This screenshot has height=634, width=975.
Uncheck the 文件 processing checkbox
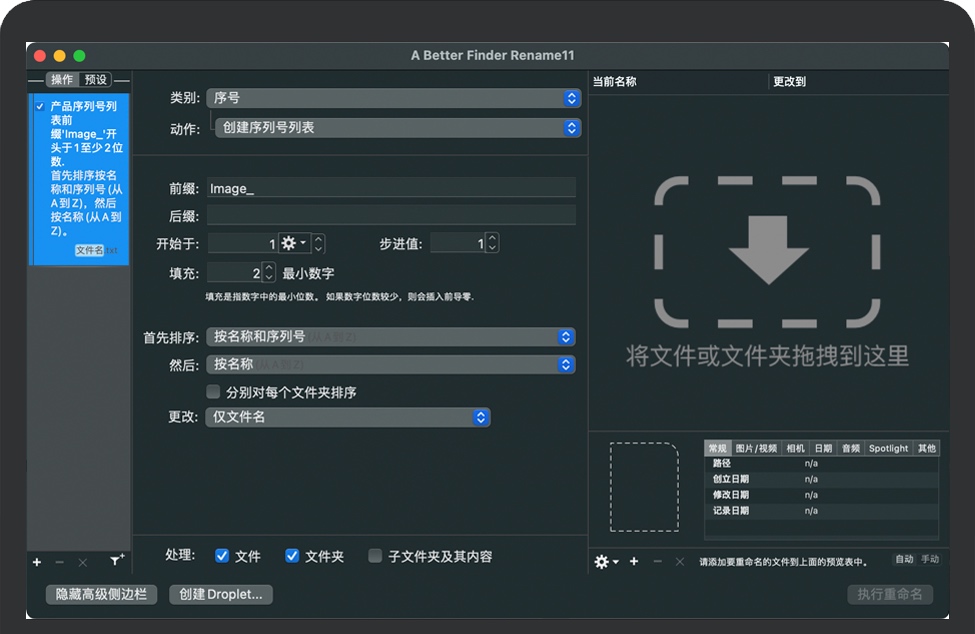tap(222, 556)
